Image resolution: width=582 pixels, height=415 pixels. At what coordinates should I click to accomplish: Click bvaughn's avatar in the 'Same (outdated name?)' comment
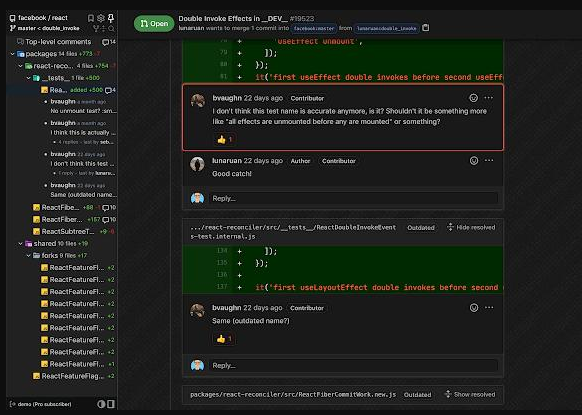coord(197,311)
